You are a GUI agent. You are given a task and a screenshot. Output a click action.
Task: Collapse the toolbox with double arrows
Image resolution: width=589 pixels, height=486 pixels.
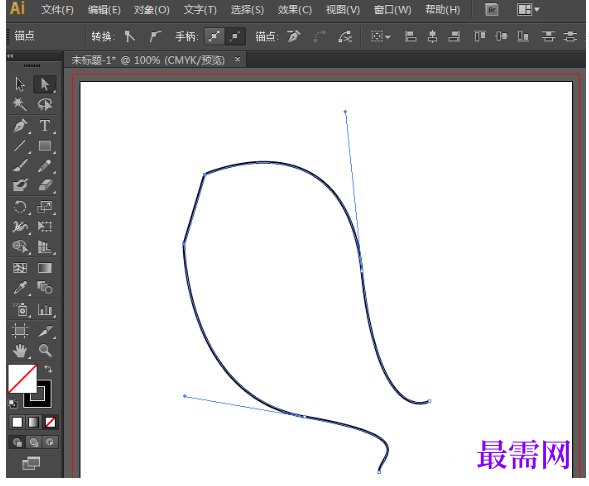pos(10,56)
